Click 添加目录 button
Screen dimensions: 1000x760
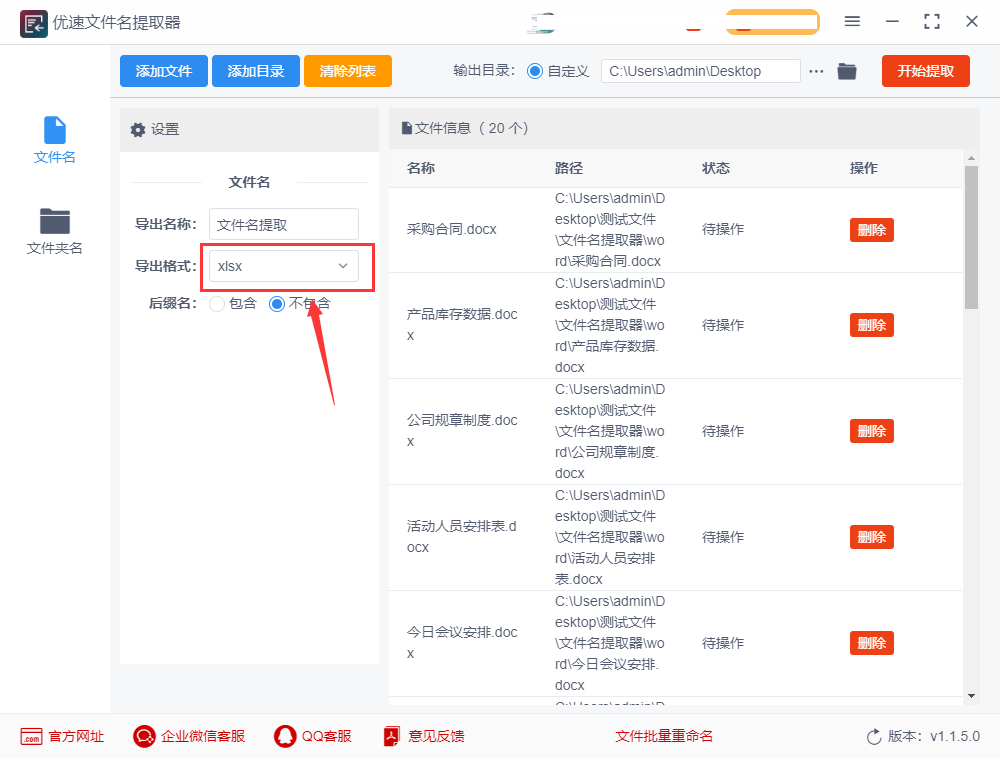256,71
